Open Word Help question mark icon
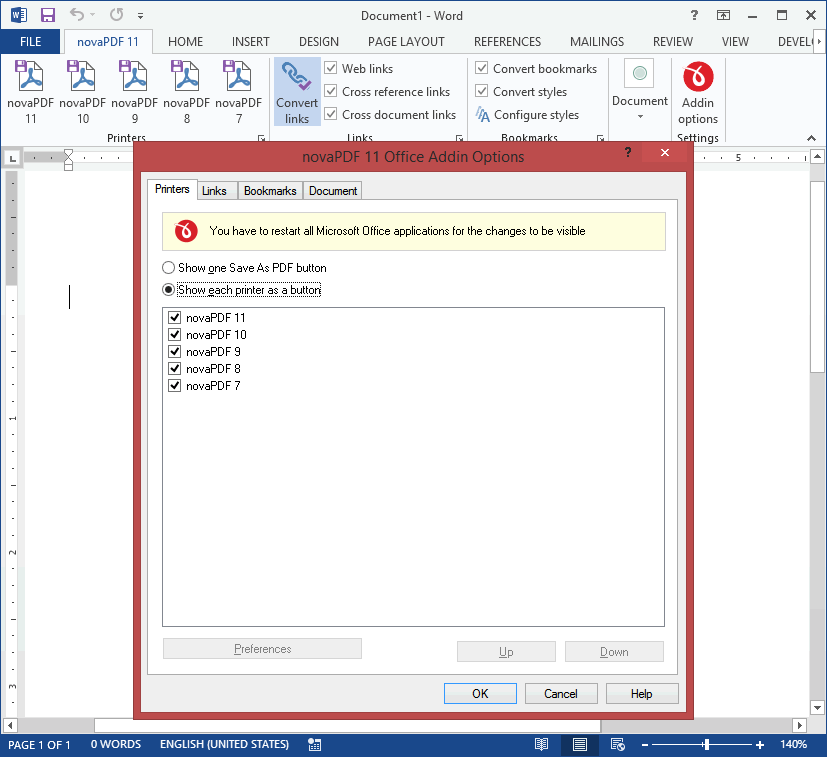 (694, 15)
